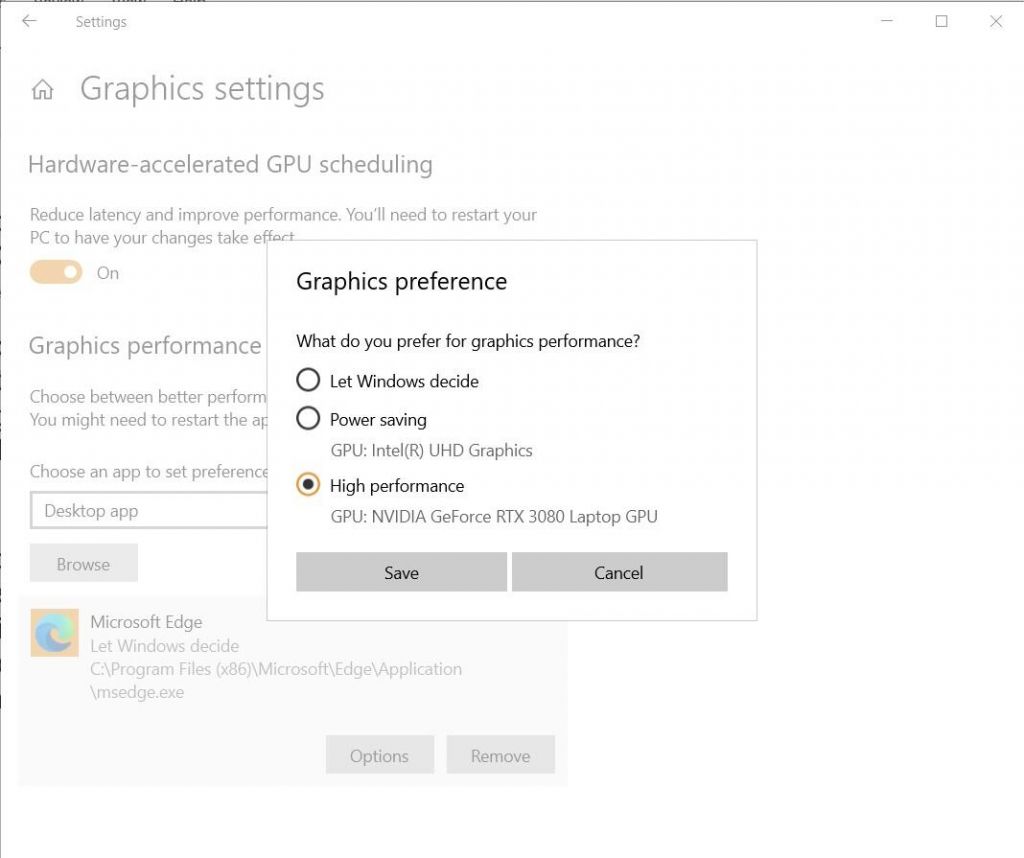Image resolution: width=1024 pixels, height=858 pixels.
Task: Click the Save button in Graphics preference
Action: click(401, 572)
